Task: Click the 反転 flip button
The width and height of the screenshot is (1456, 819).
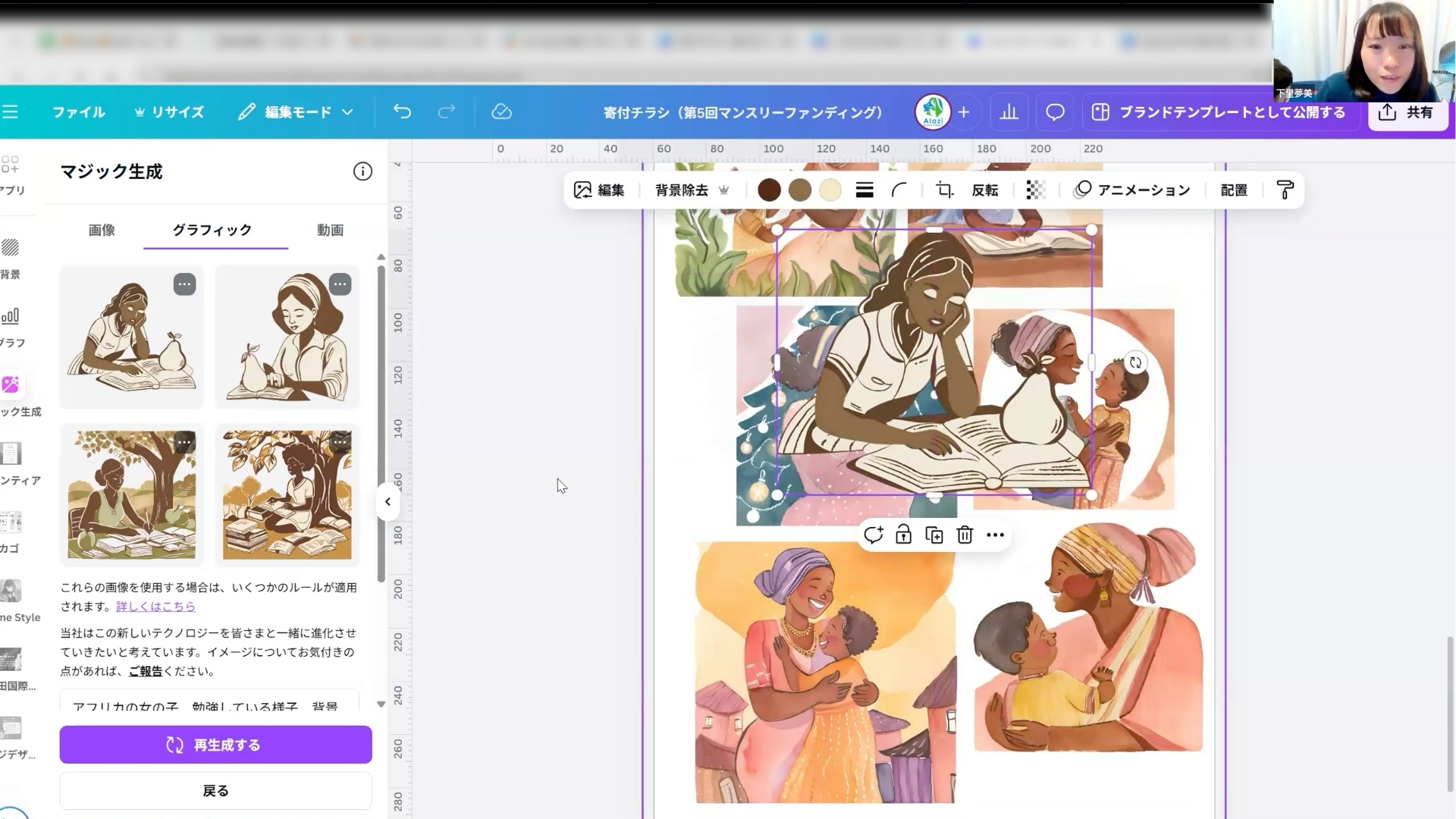Action: tap(985, 190)
